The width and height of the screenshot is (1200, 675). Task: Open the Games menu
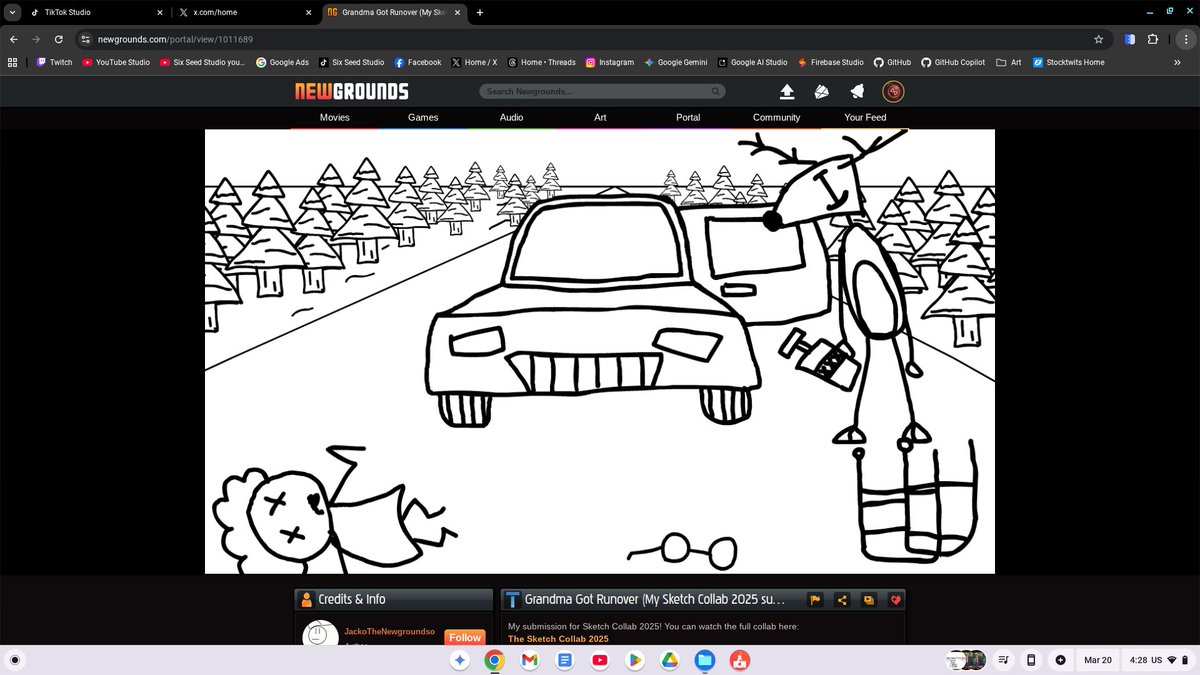coord(423,117)
